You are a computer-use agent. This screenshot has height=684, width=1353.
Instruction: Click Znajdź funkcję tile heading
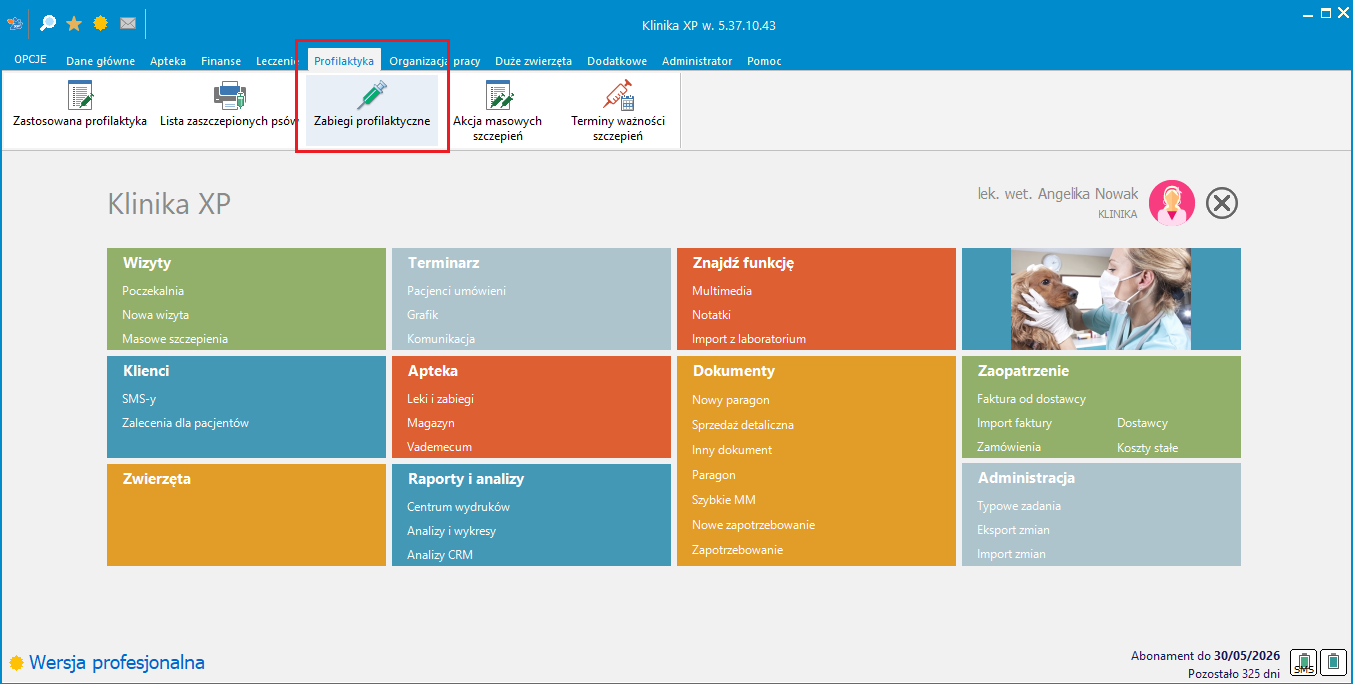[743, 263]
